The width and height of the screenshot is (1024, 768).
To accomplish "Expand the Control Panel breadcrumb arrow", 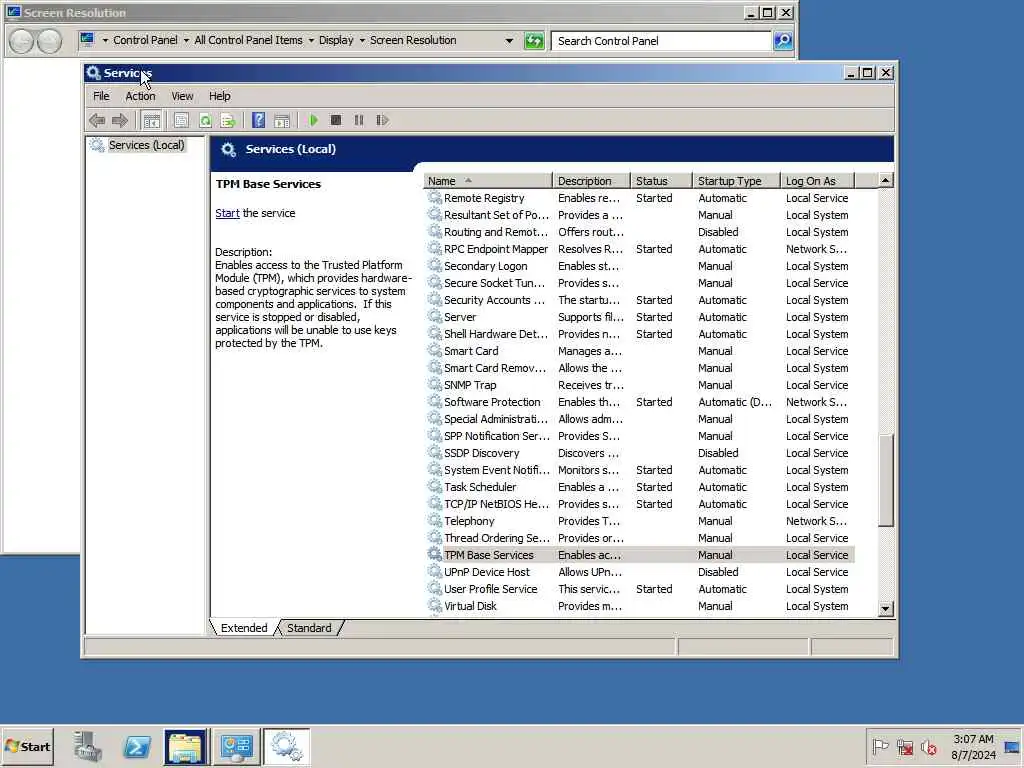I will 186,40.
